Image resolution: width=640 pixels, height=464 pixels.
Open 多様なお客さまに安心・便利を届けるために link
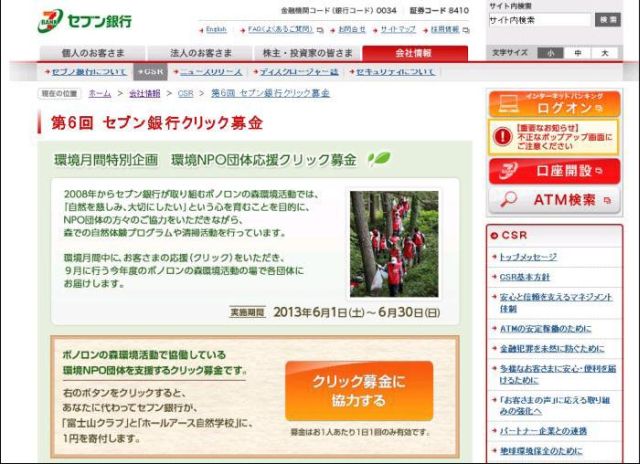pyautogui.click(x=557, y=374)
